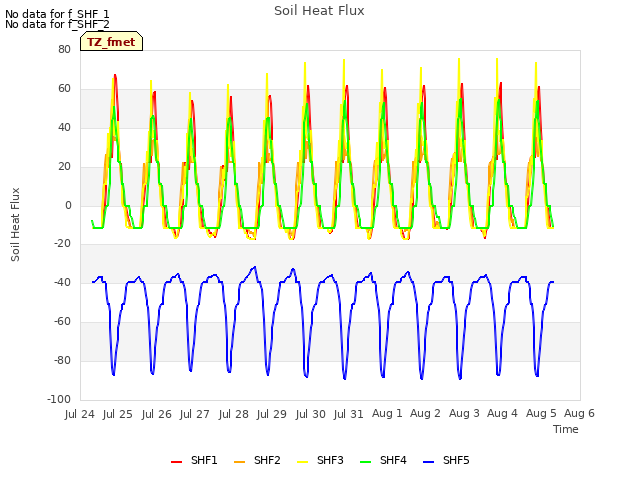Screen dimensions: 640x480
Task: Click the Aug 3 x-axis tick label
Action: coord(464,413)
